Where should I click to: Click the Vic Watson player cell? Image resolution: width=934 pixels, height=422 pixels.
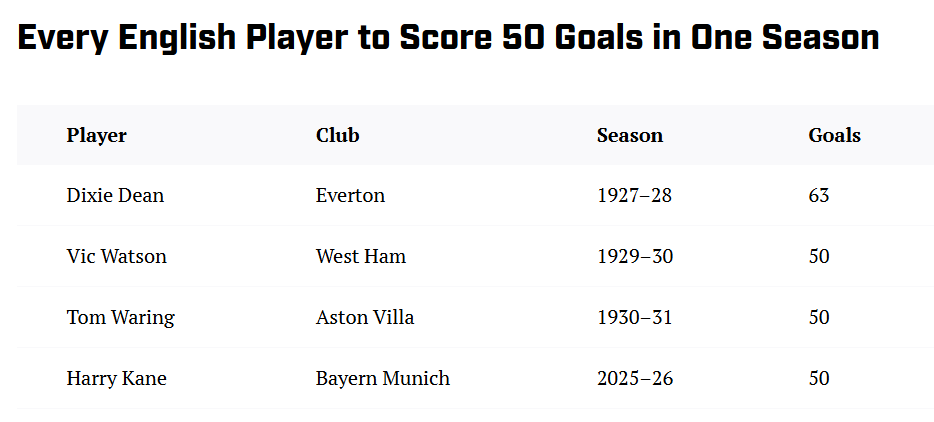coord(117,257)
